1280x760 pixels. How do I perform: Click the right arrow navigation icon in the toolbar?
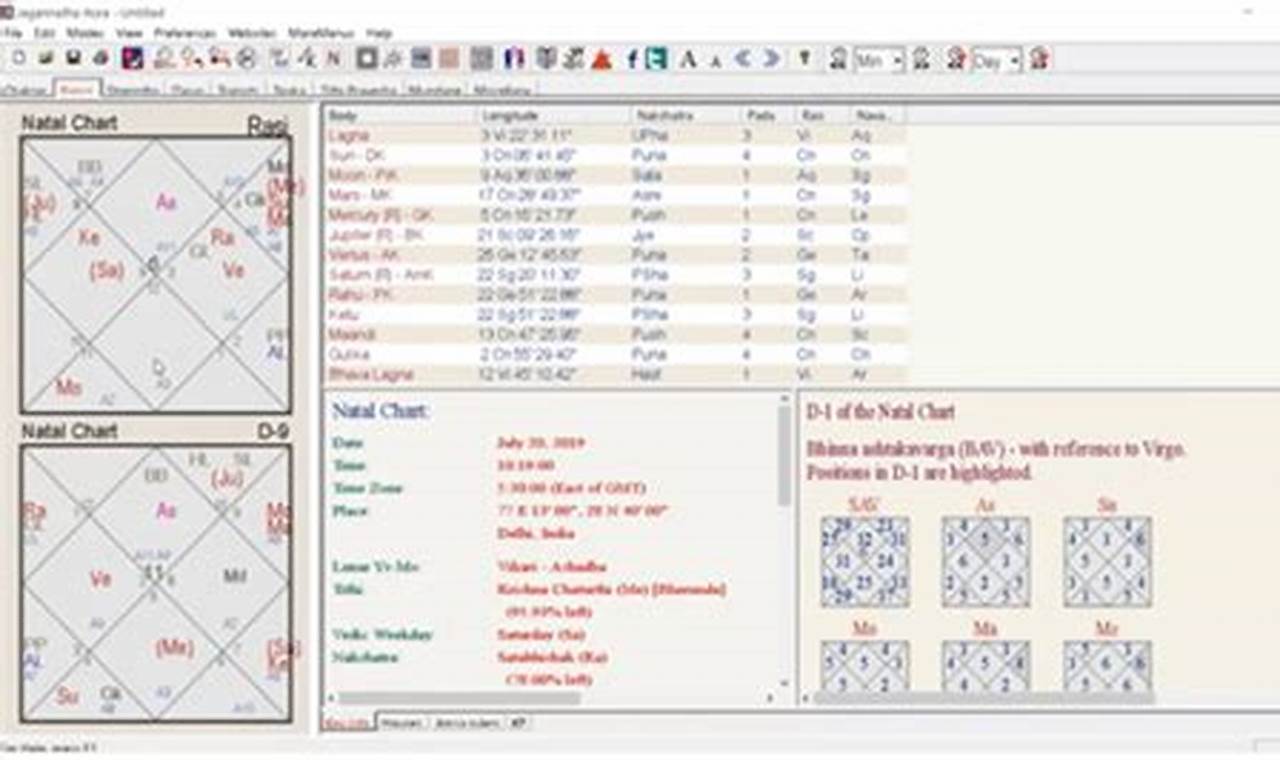(x=768, y=59)
